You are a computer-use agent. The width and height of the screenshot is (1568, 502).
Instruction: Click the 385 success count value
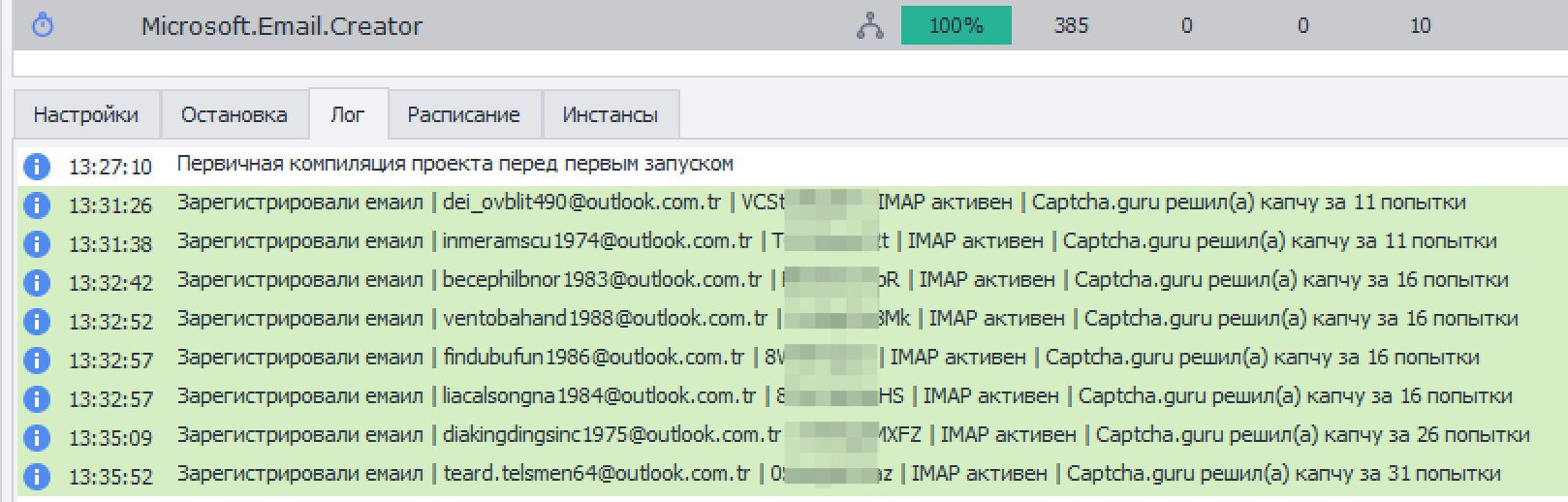[1071, 26]
